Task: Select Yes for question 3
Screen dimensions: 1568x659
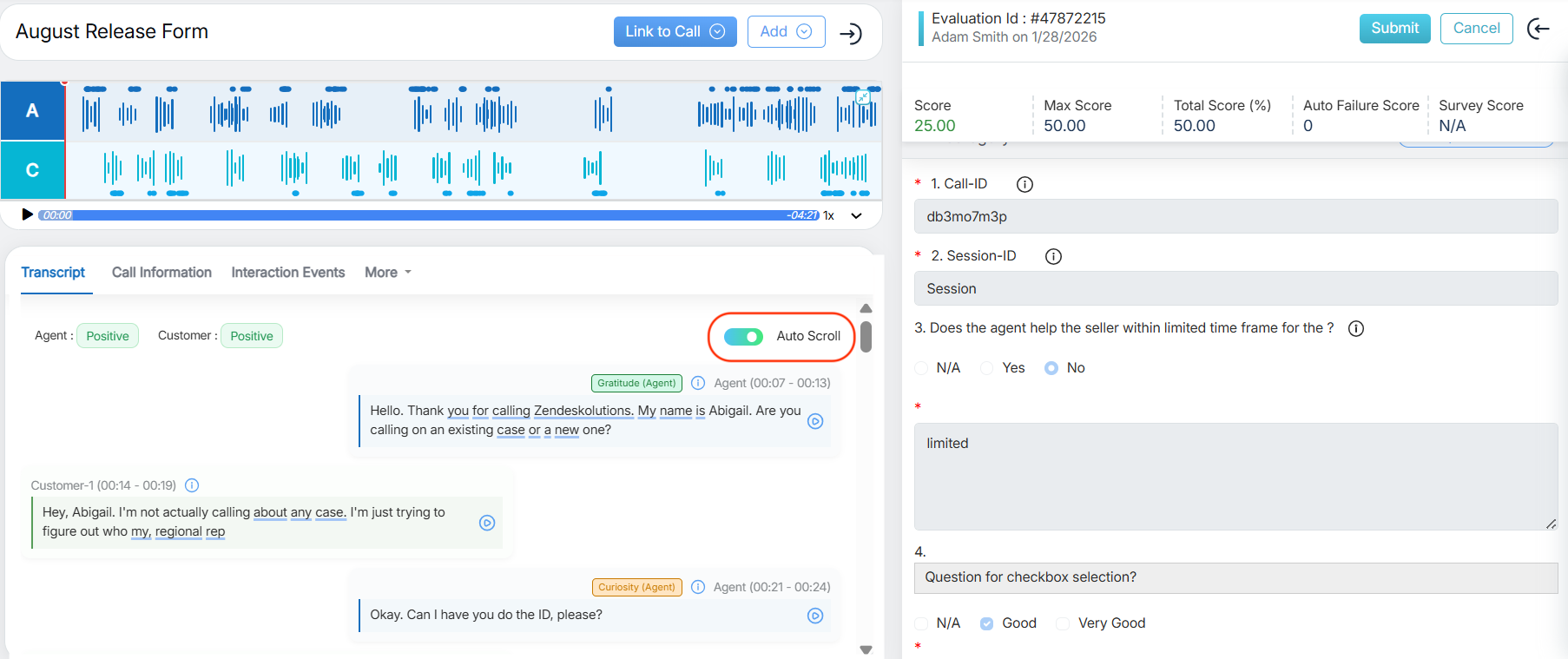Action: 987,368
